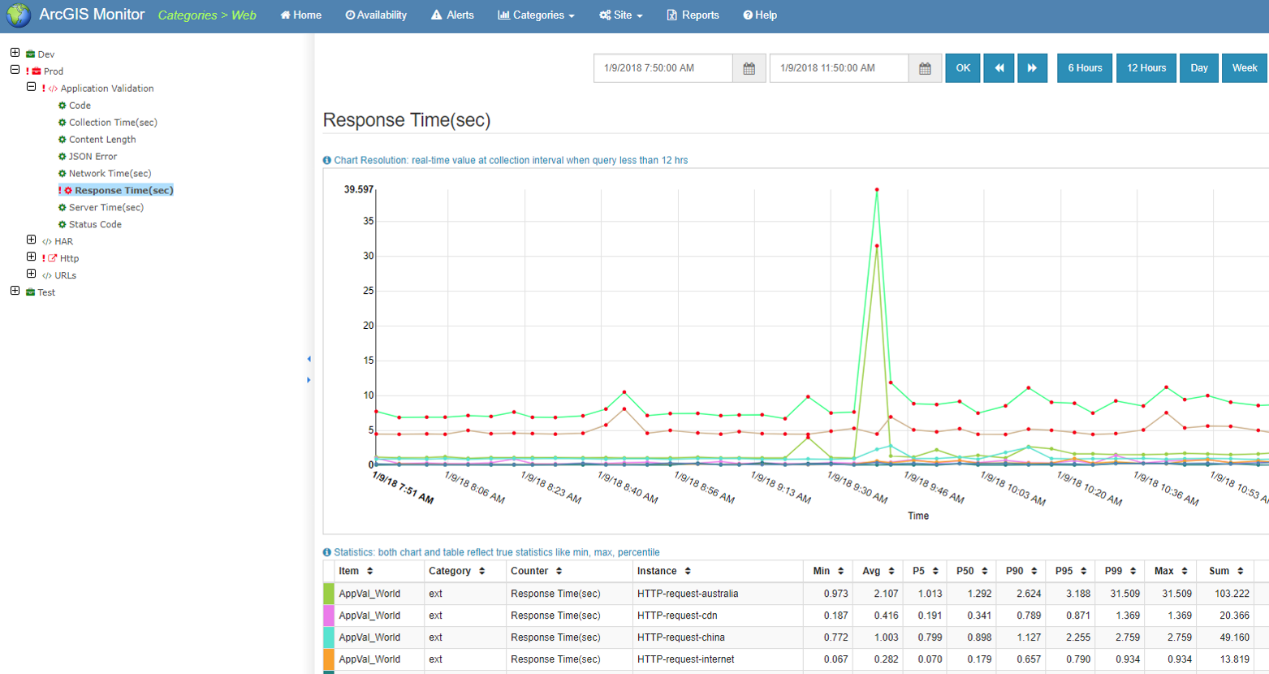This screenshot has height=674, width=1269.
Task: Open the Categories dropdown menu
Action: tap(536, 15)
